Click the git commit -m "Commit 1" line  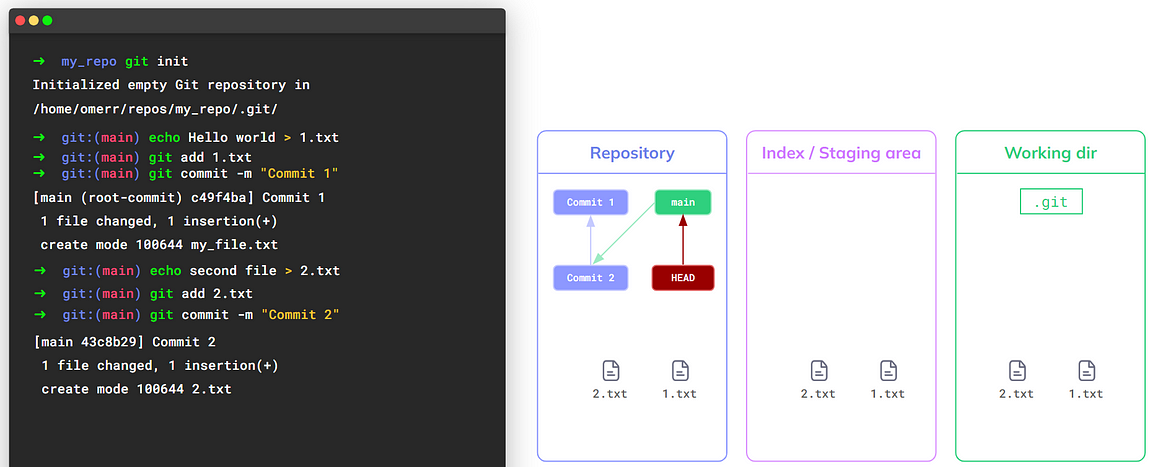point(186,174)
